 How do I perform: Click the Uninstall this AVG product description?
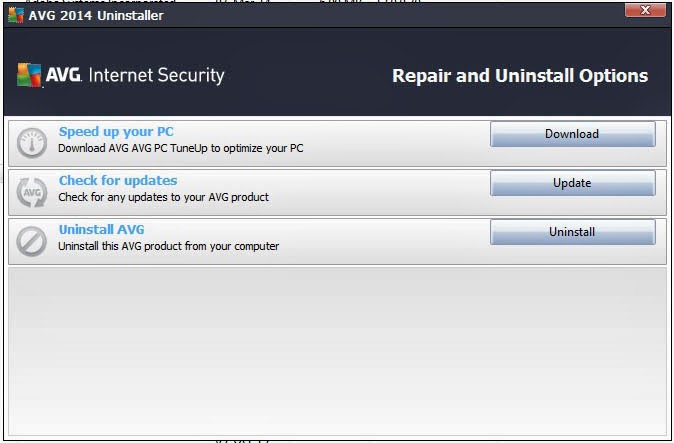coord(168,246)
